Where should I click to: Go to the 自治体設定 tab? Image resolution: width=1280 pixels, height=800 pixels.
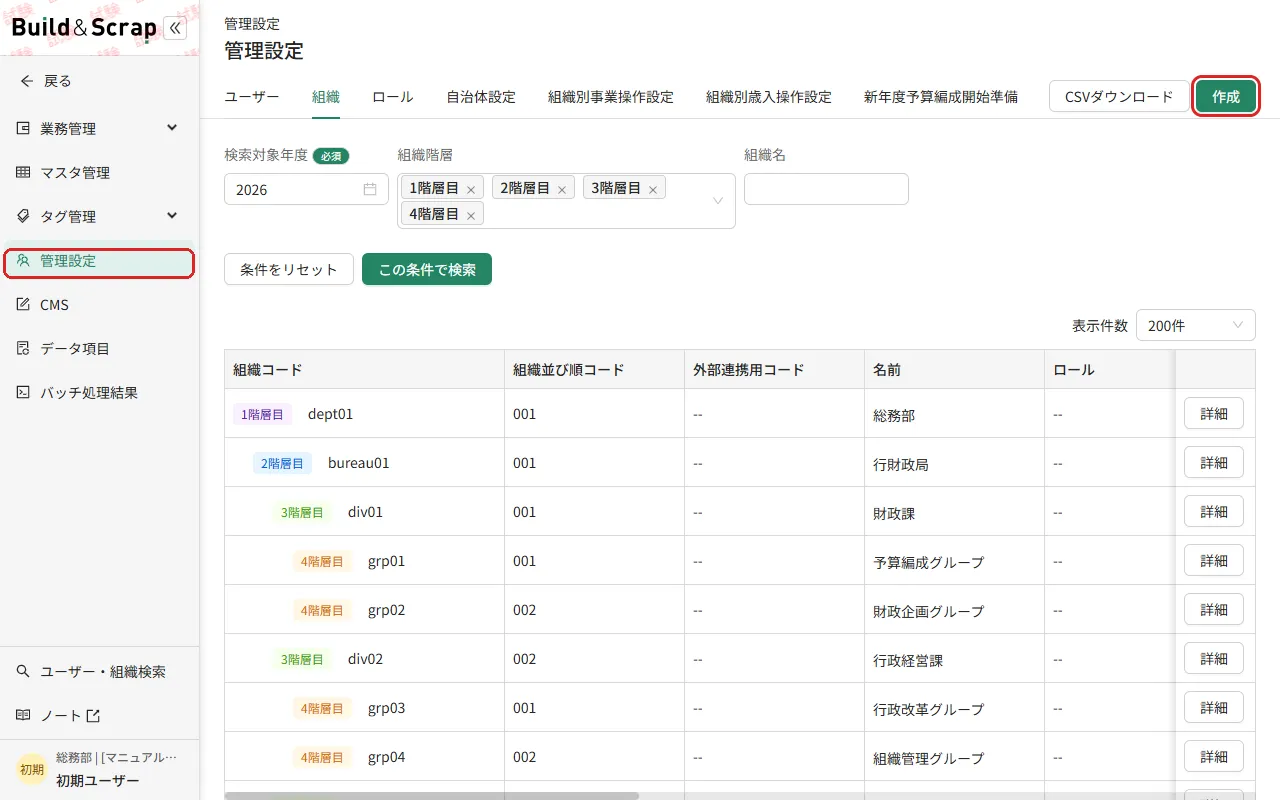click(x=481, y=97)
